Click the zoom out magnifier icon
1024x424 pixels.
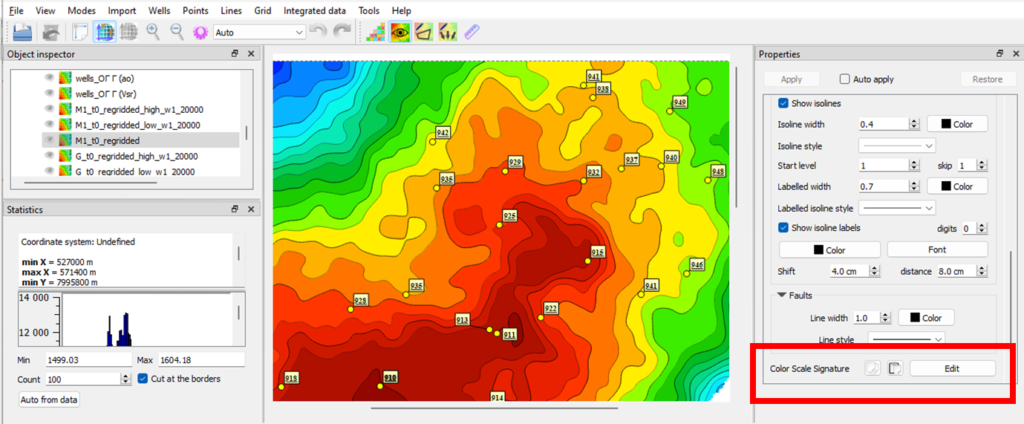coord(177,32)
